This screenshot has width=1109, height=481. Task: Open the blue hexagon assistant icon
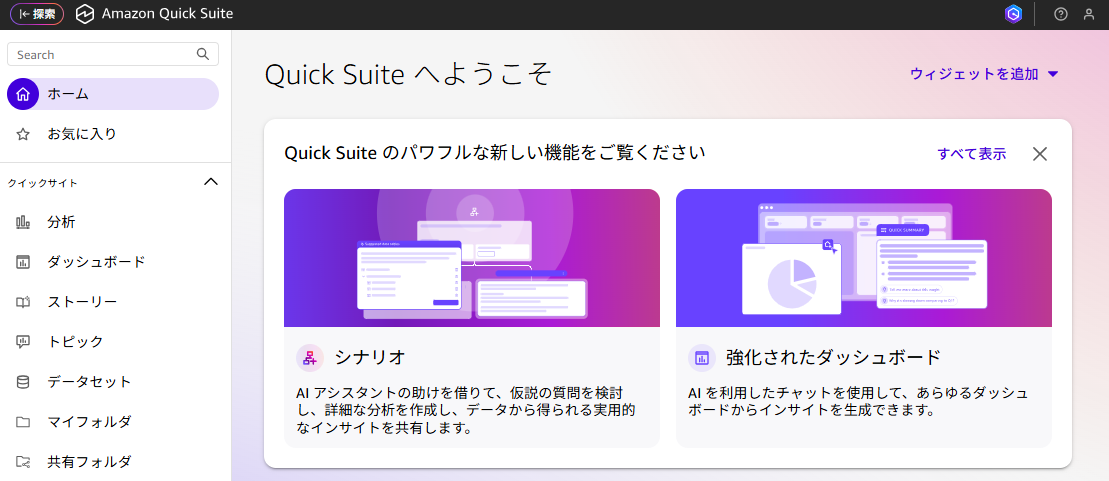[1013, 14]
